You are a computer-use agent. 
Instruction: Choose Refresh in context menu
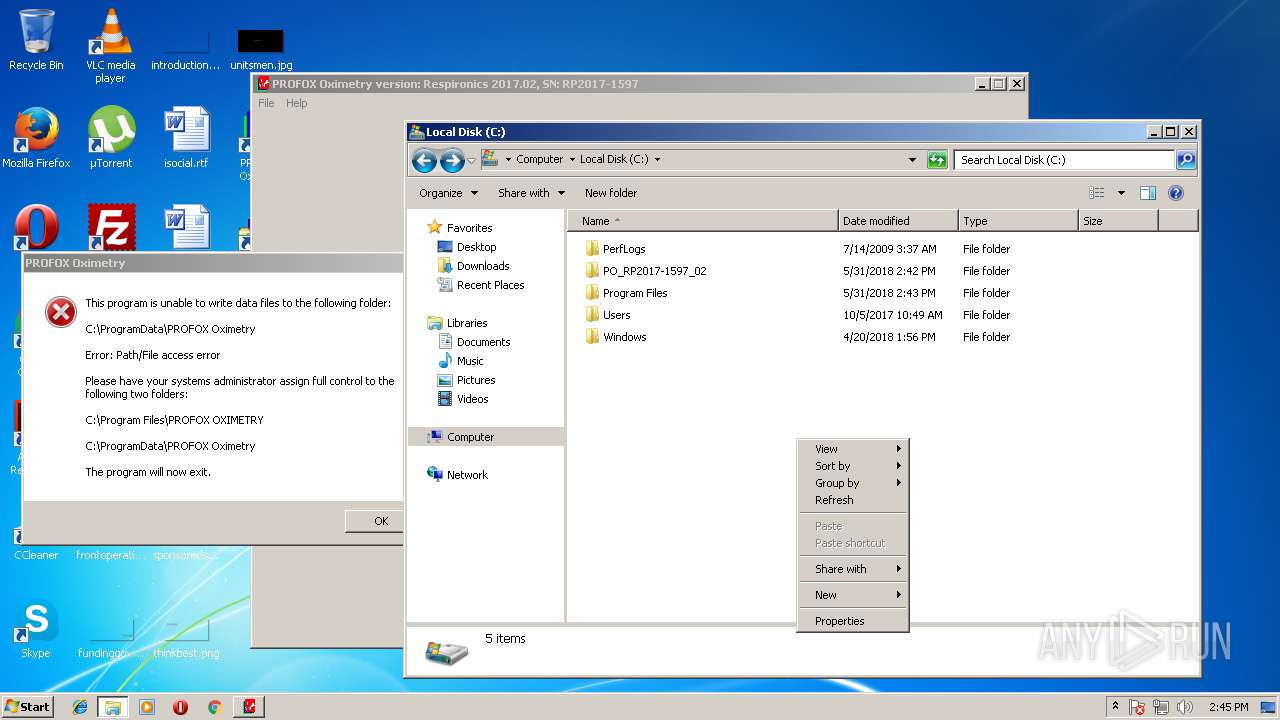tap(853, 500)
